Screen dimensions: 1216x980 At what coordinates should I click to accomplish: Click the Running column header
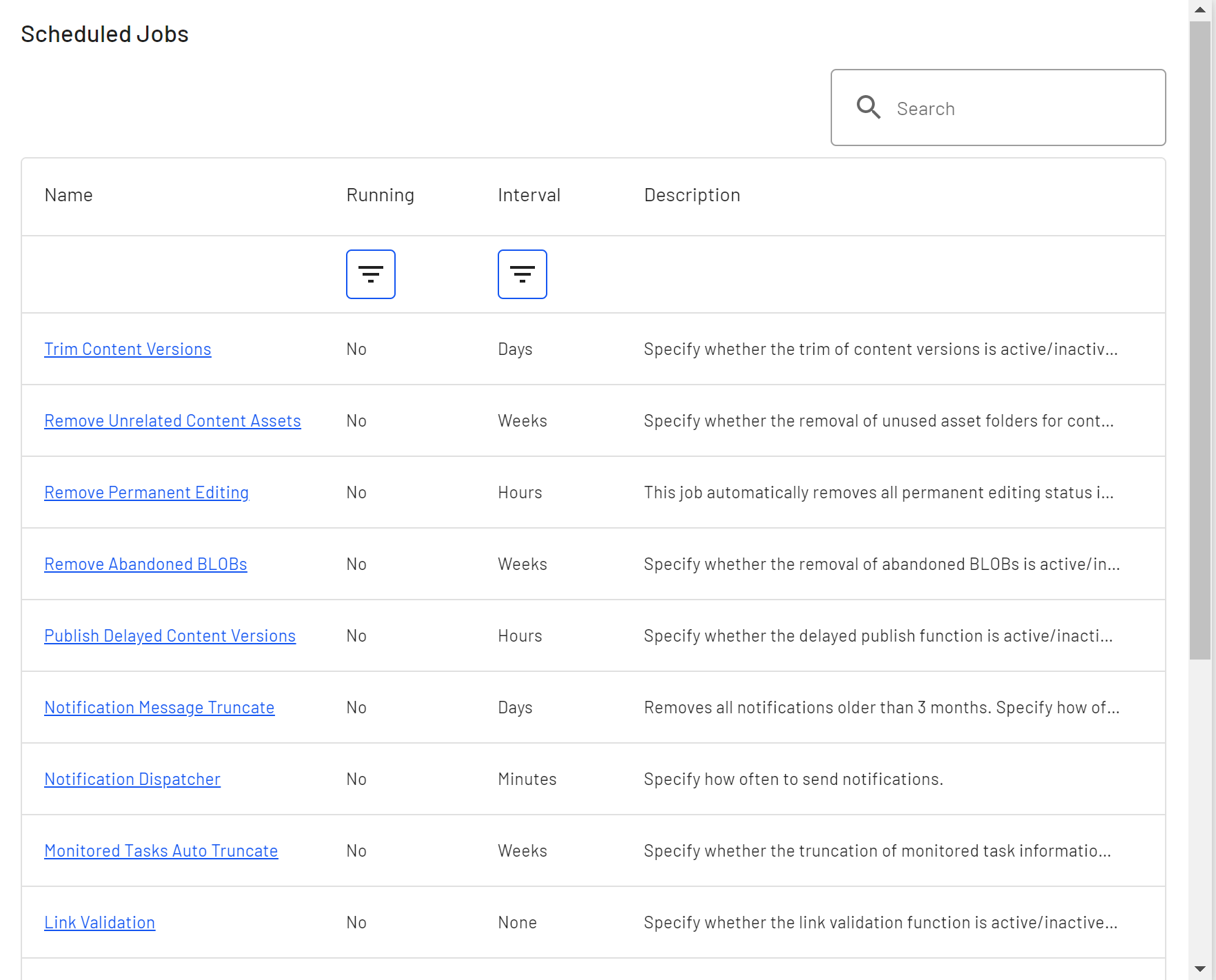pyautogui.click(x=380, y=196)
